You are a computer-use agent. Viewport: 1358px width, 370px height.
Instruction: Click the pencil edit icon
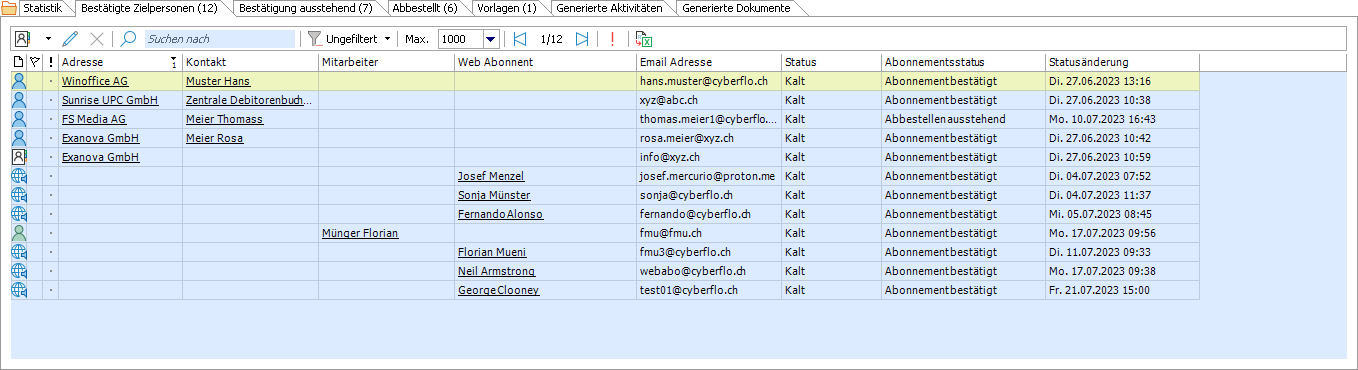[70, 39]
